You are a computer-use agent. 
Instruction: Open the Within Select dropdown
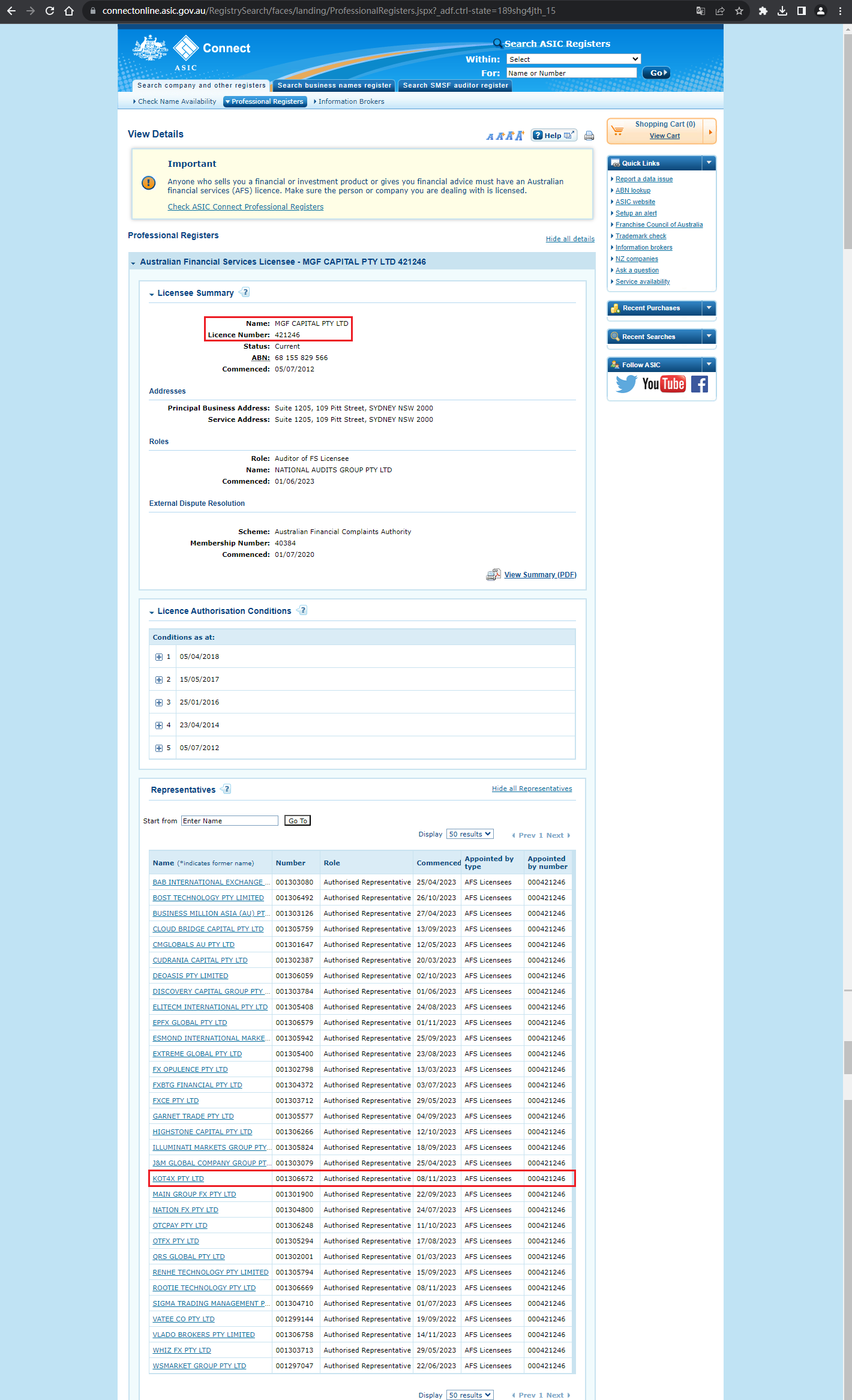[574, 59]
